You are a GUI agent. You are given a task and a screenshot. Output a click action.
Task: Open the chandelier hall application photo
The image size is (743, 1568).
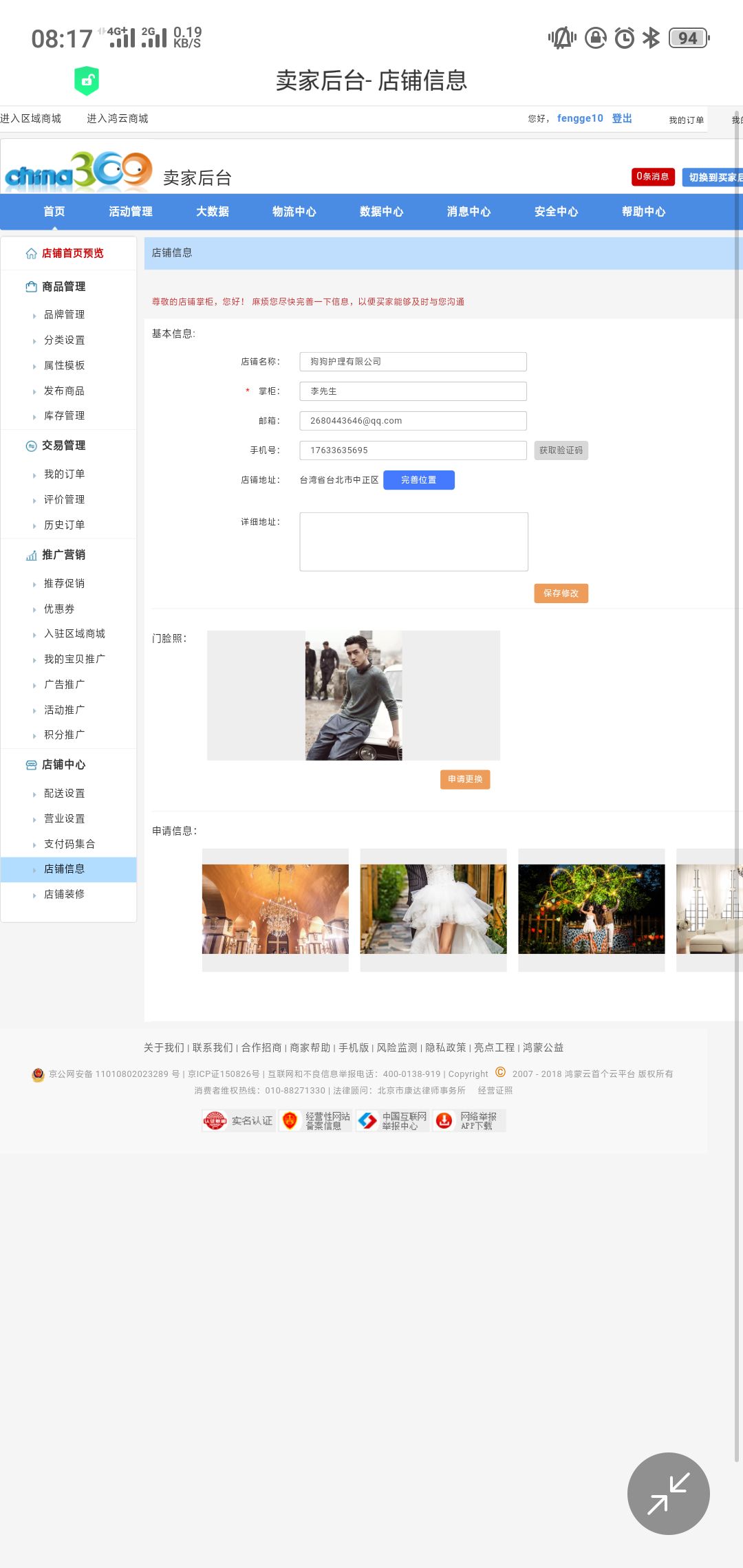pyautogui.click(x=275, y=909)
